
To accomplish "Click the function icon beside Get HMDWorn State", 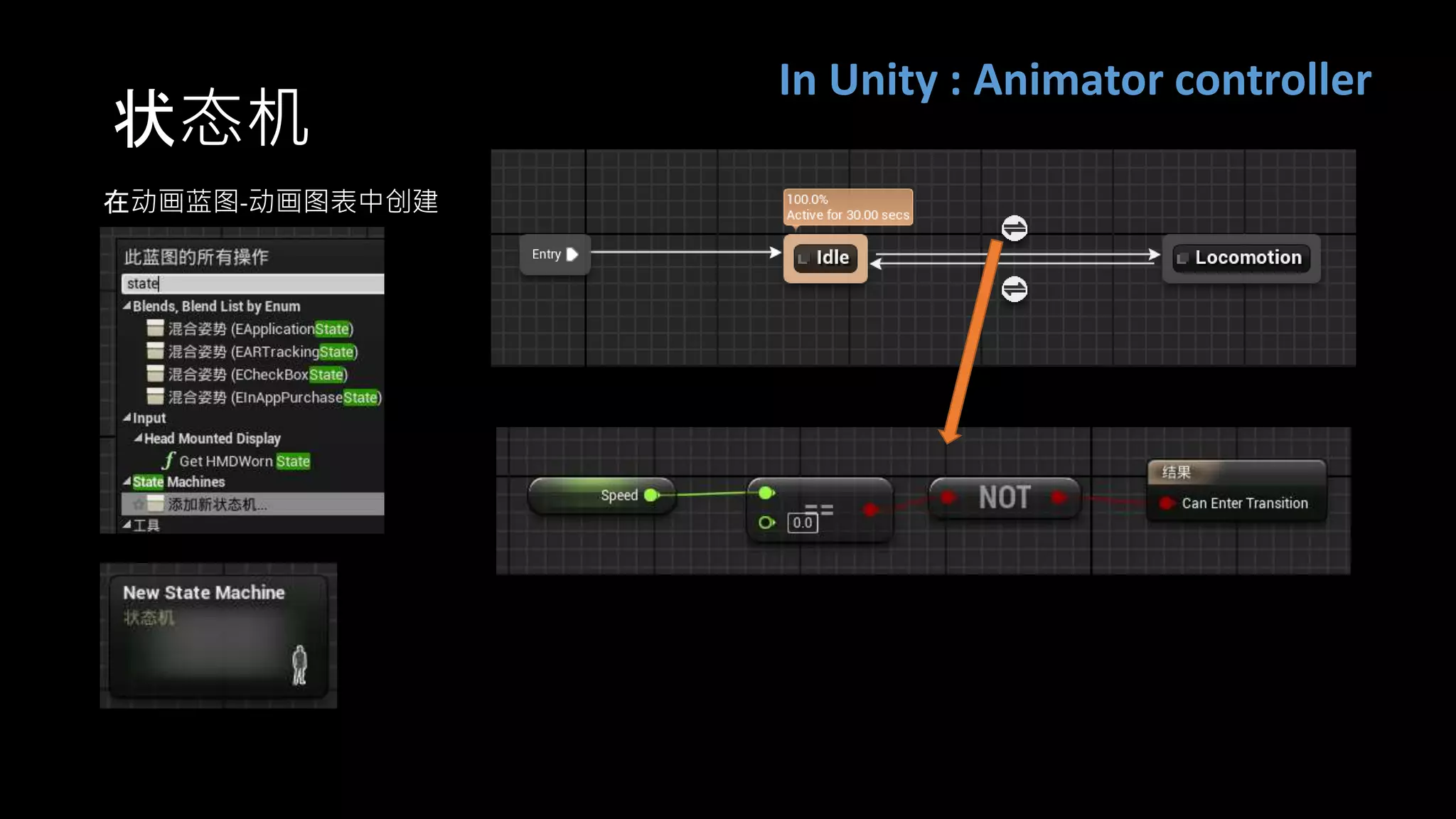I will tap(168, 461).
